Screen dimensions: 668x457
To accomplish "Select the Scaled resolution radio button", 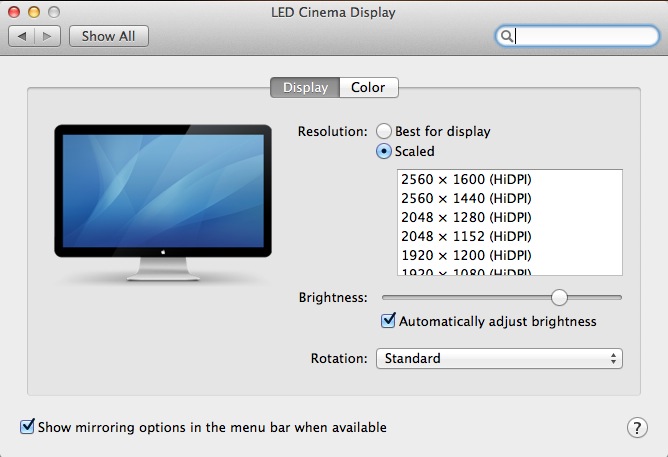I will (383, 151).
